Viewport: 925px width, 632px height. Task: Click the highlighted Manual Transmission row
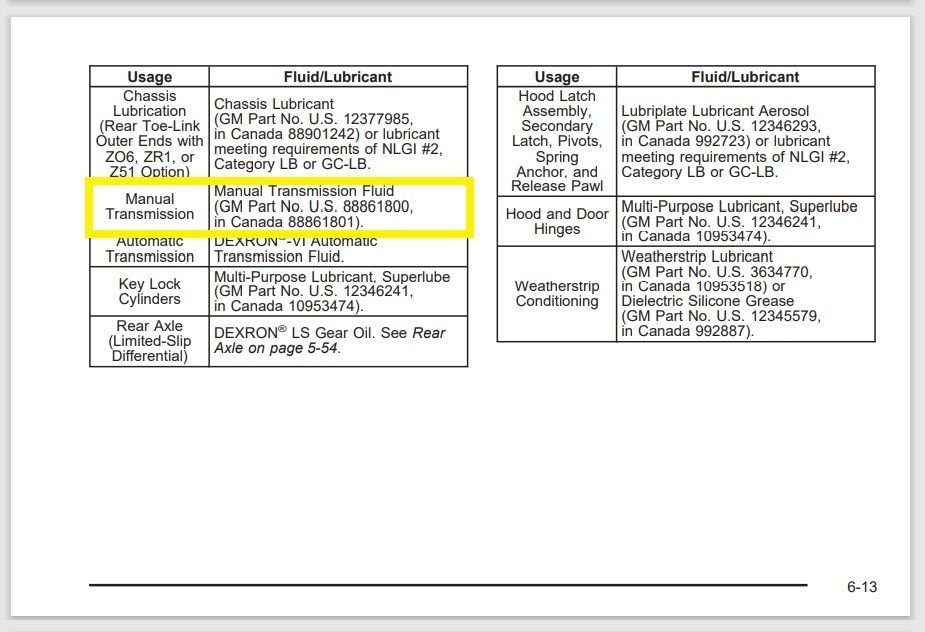pyautogui.click(x=280, y=206)
